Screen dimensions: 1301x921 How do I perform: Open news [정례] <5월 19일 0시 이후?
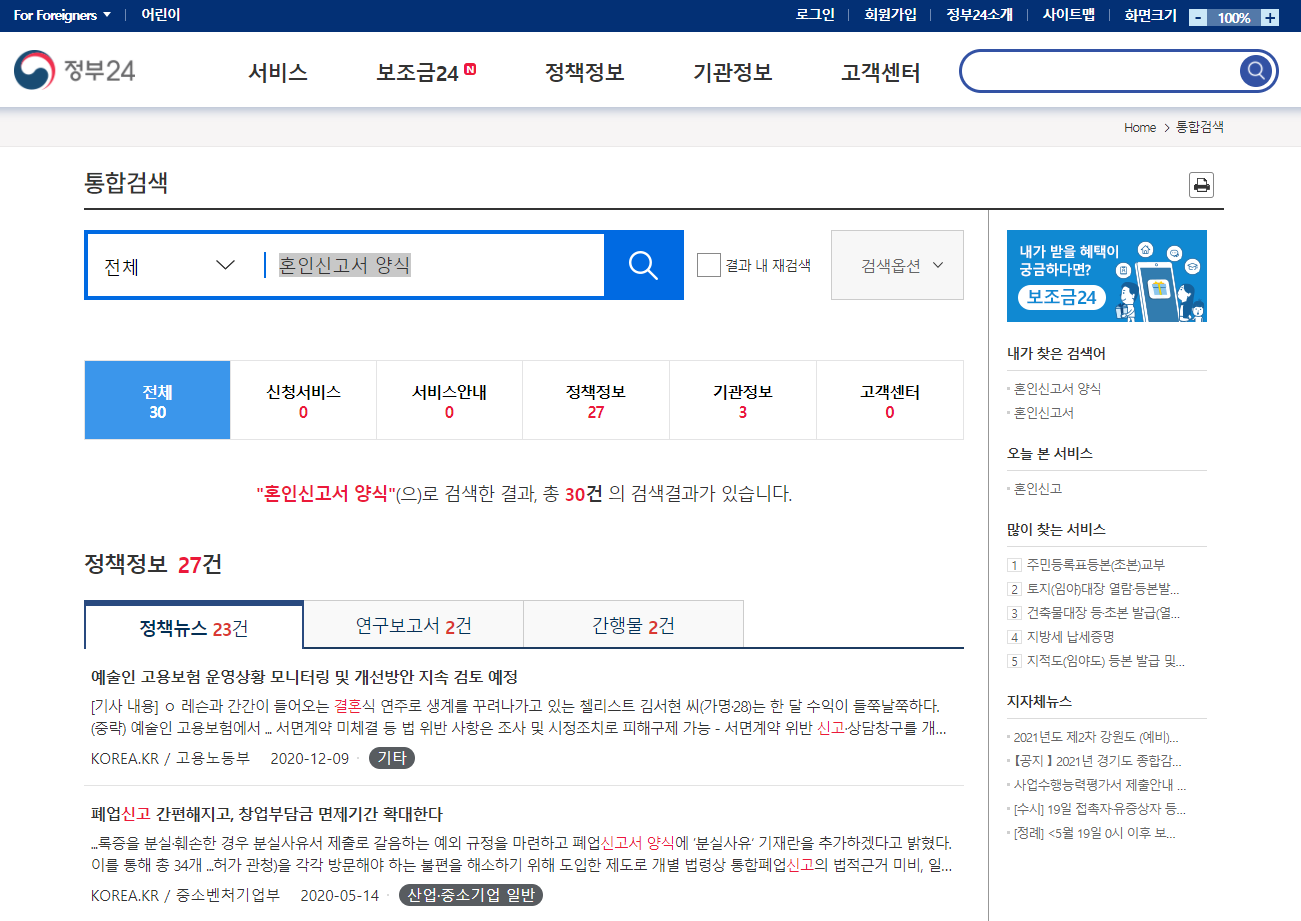pyautogui.click(x=1094, y=833)
